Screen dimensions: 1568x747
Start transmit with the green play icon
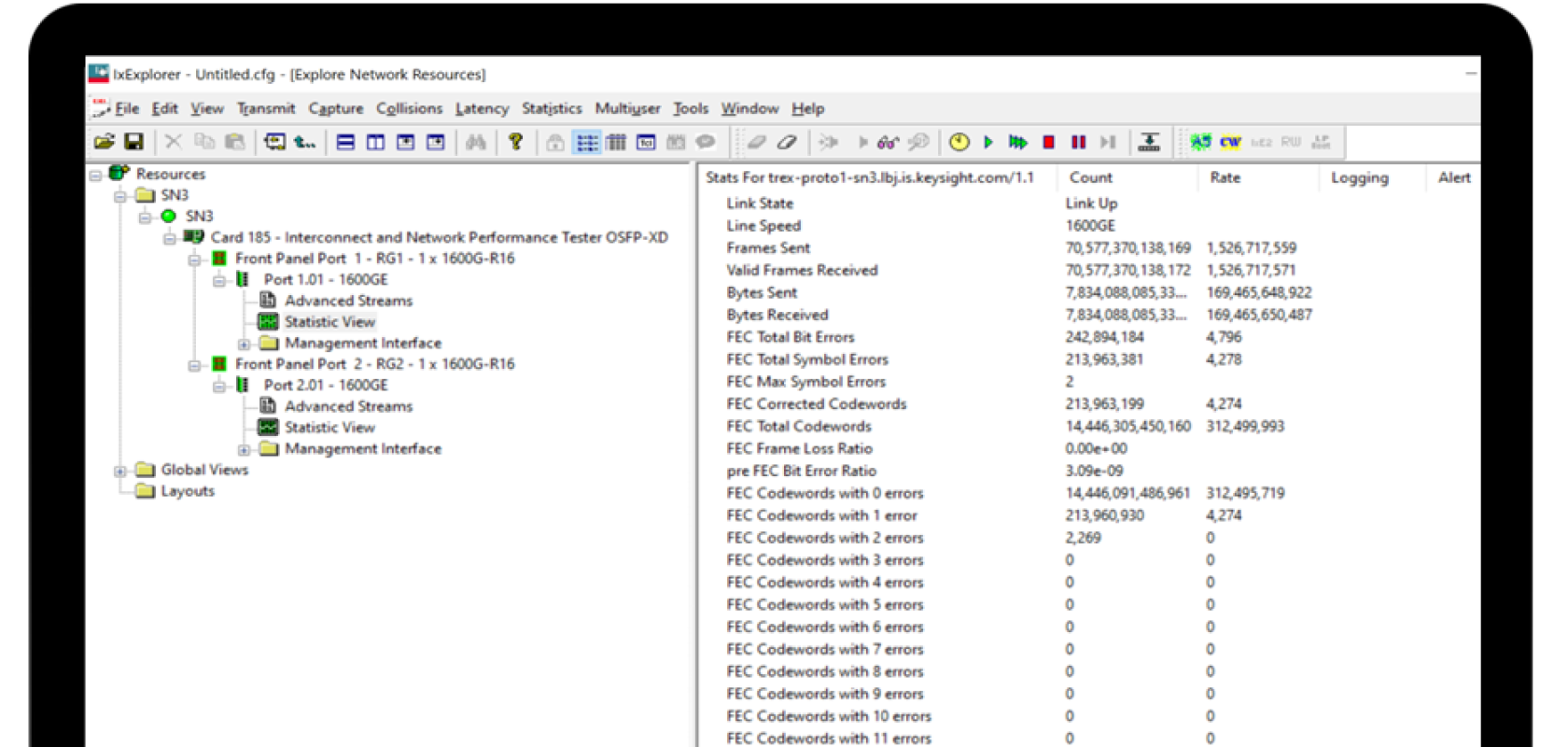[x=988, y=142]
